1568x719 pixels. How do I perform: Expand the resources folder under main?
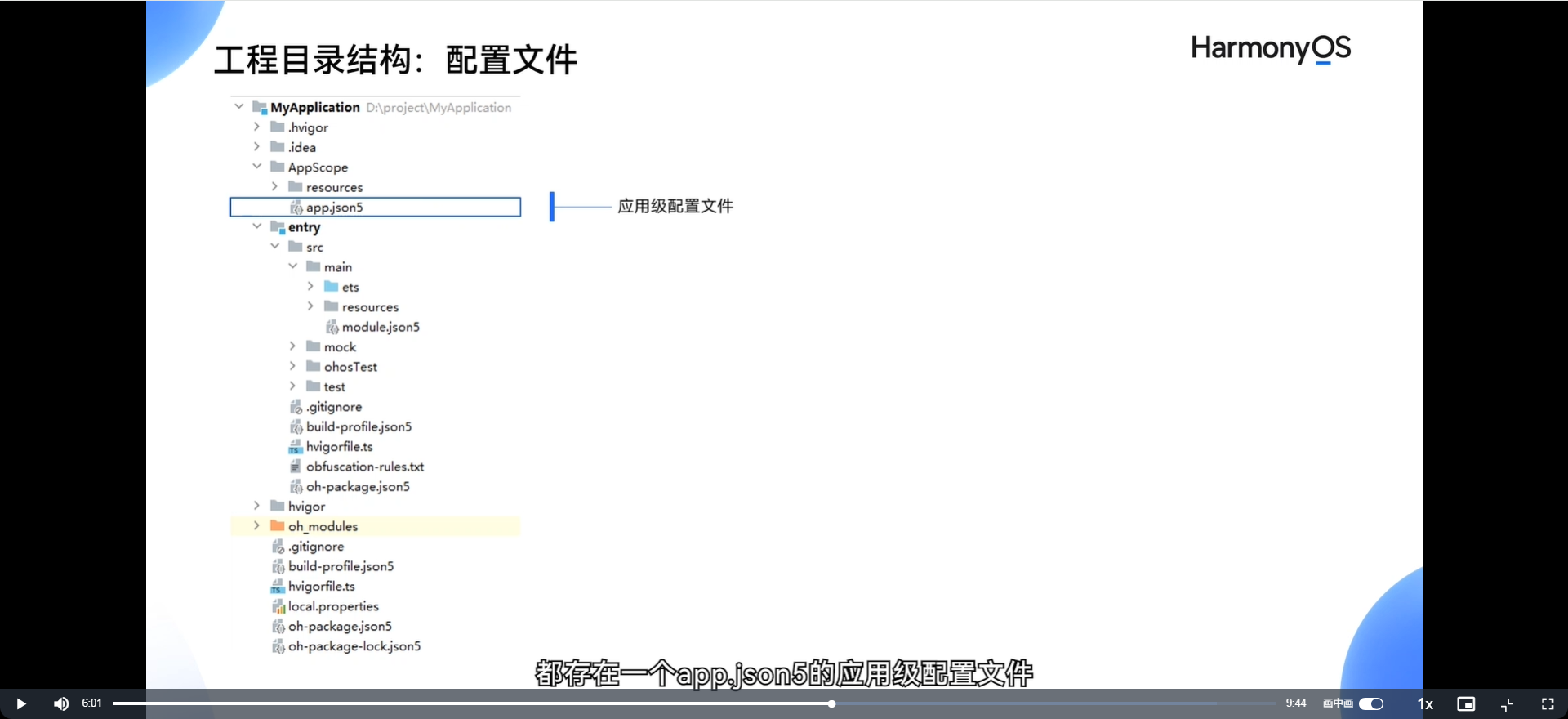[310, 306]
